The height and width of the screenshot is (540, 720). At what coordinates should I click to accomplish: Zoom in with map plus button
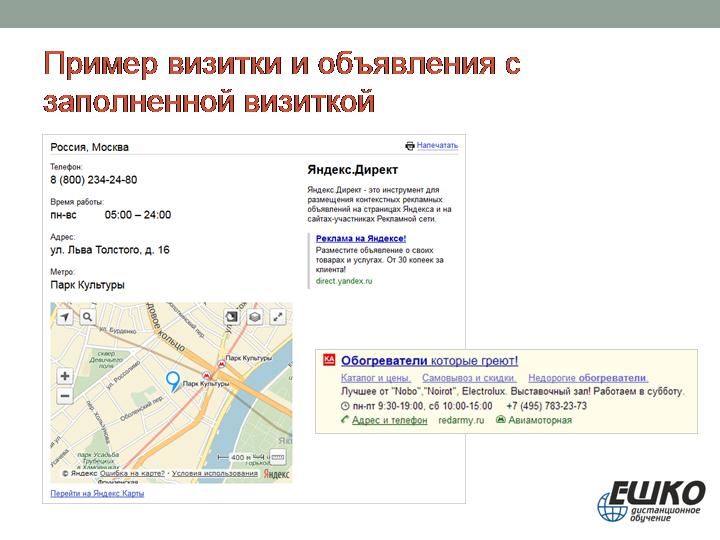click(x=65, y=376)
